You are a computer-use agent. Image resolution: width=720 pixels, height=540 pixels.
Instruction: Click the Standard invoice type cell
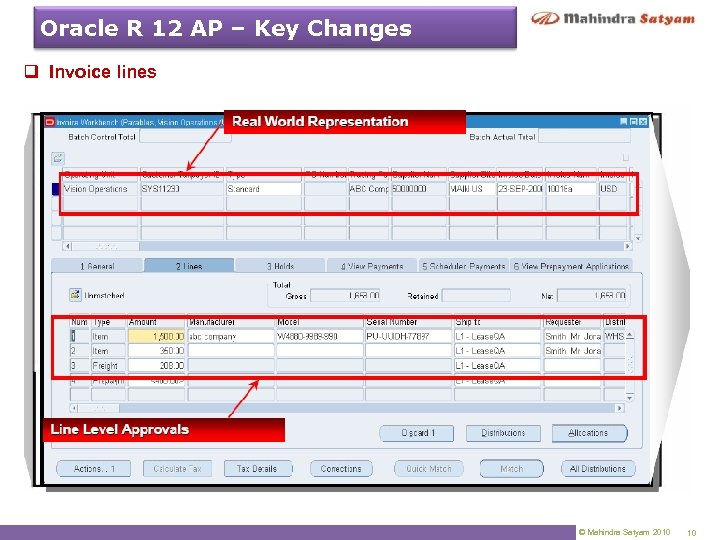[264, 189]
